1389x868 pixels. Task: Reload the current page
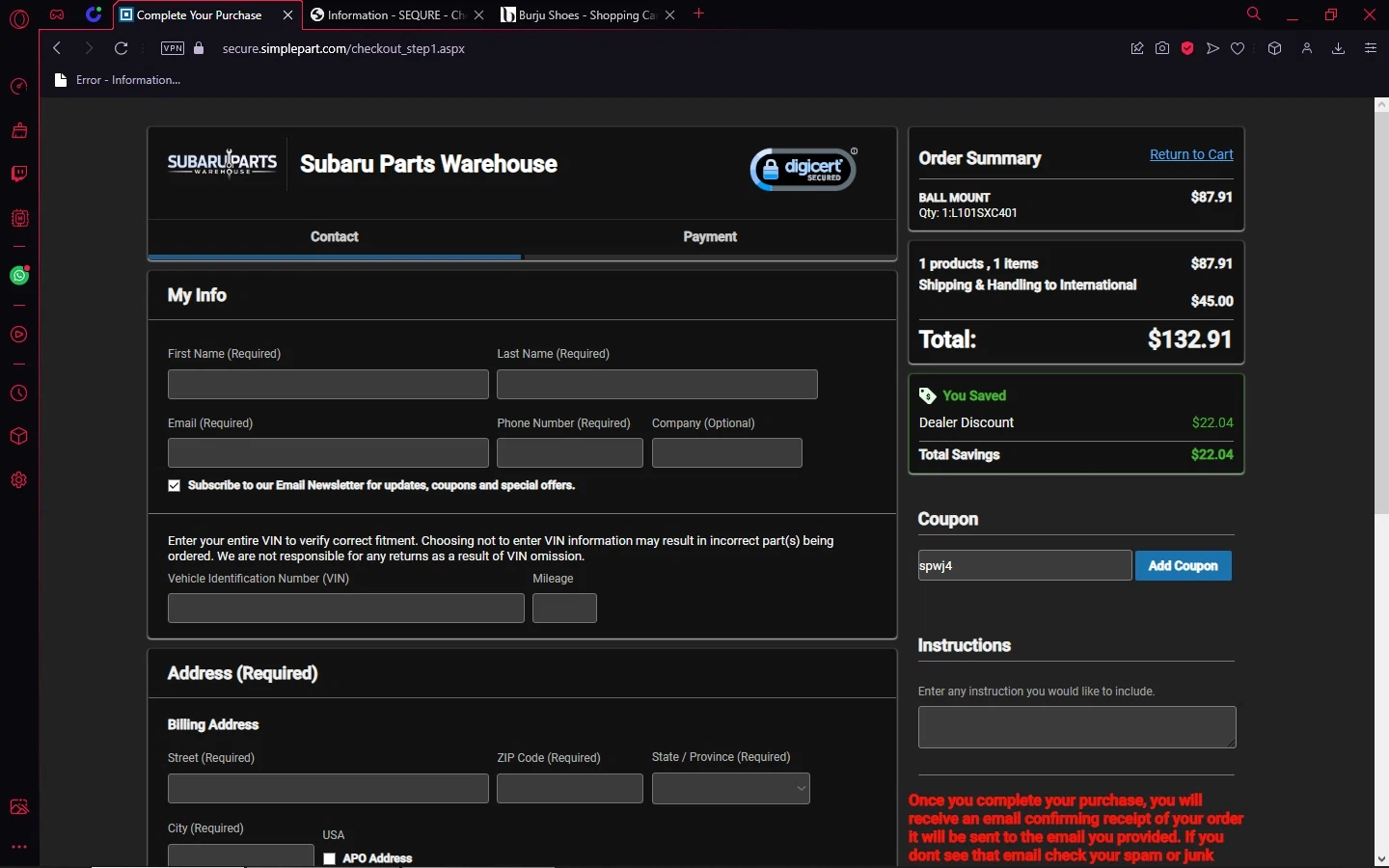coord(121,48)
